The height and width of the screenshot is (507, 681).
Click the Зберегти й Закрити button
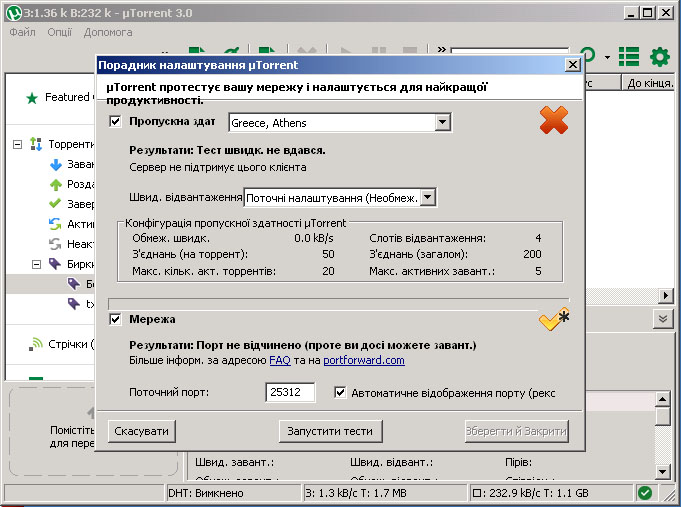pyautogui.click(x=516, y=431)
